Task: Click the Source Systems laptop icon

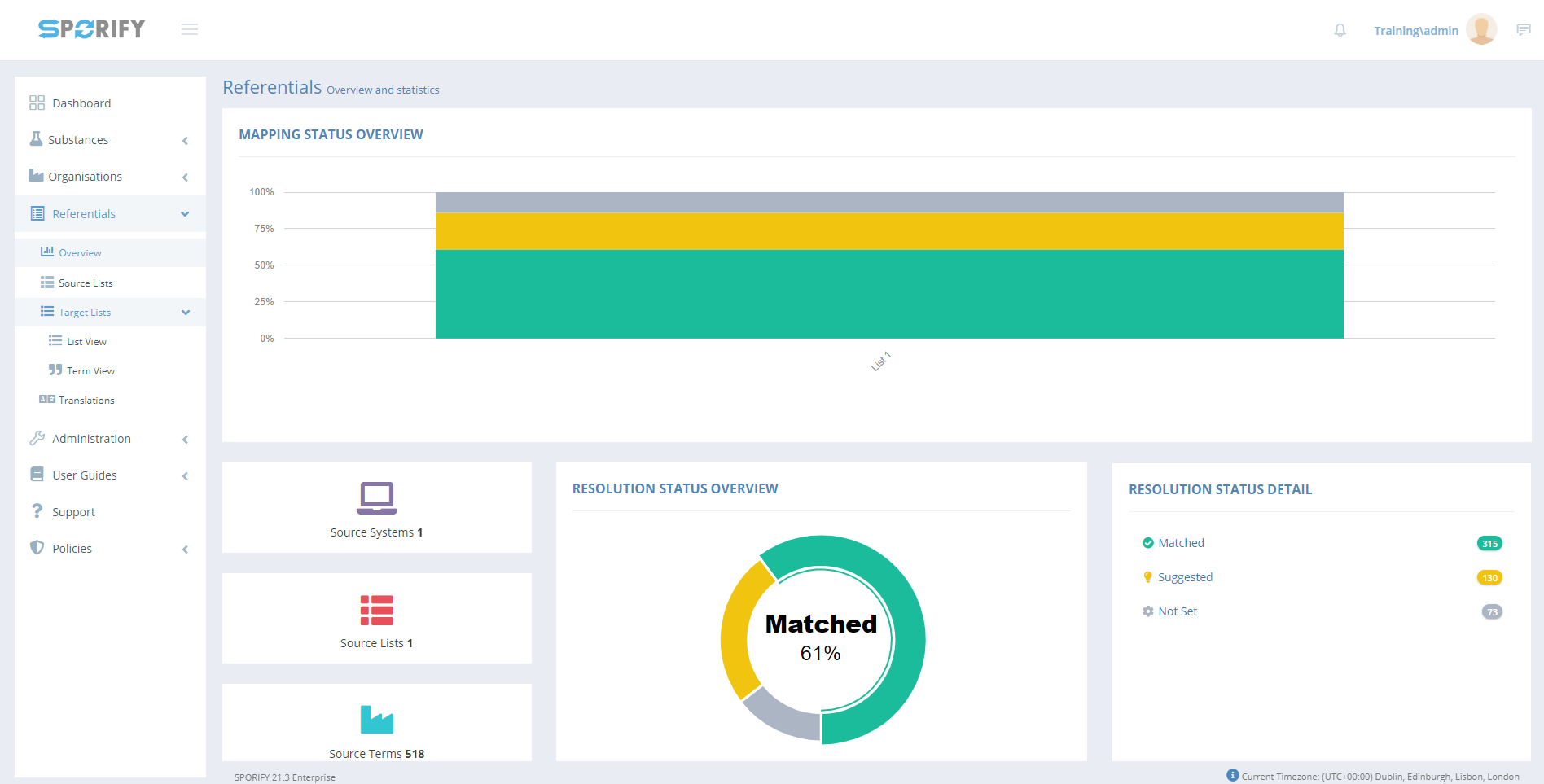Action: pyautogui.click(x=376, y=497)
